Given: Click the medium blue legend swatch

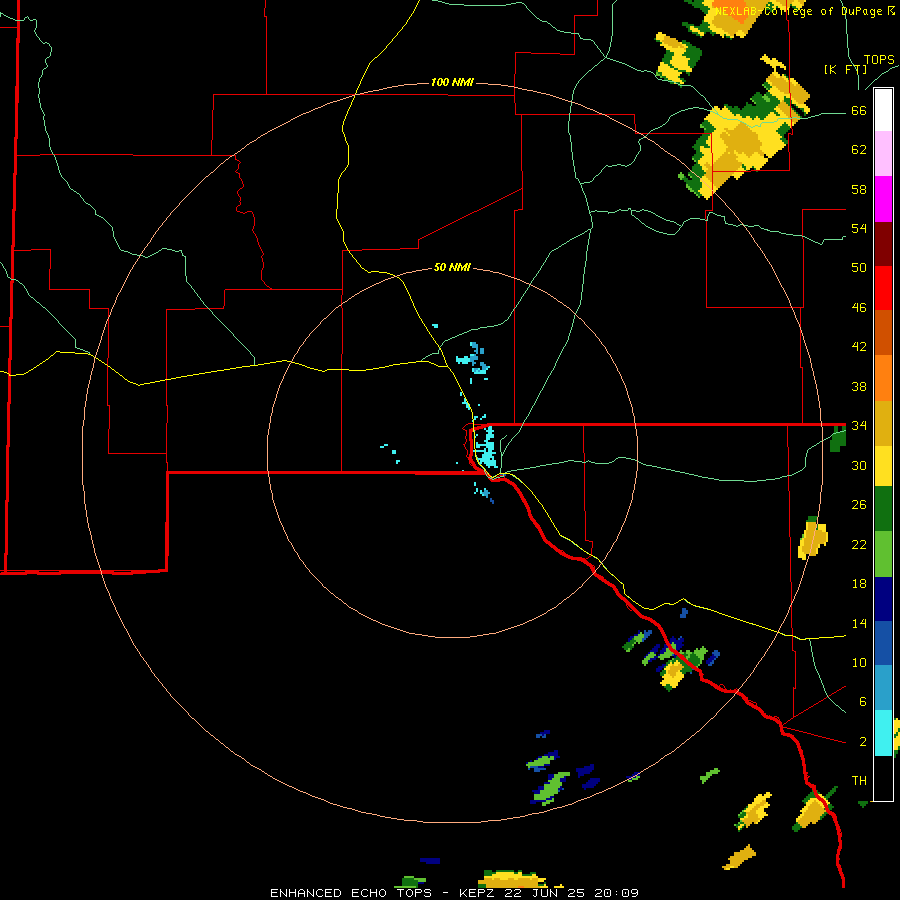Looking at the screenshot, I should pos(883,643).
